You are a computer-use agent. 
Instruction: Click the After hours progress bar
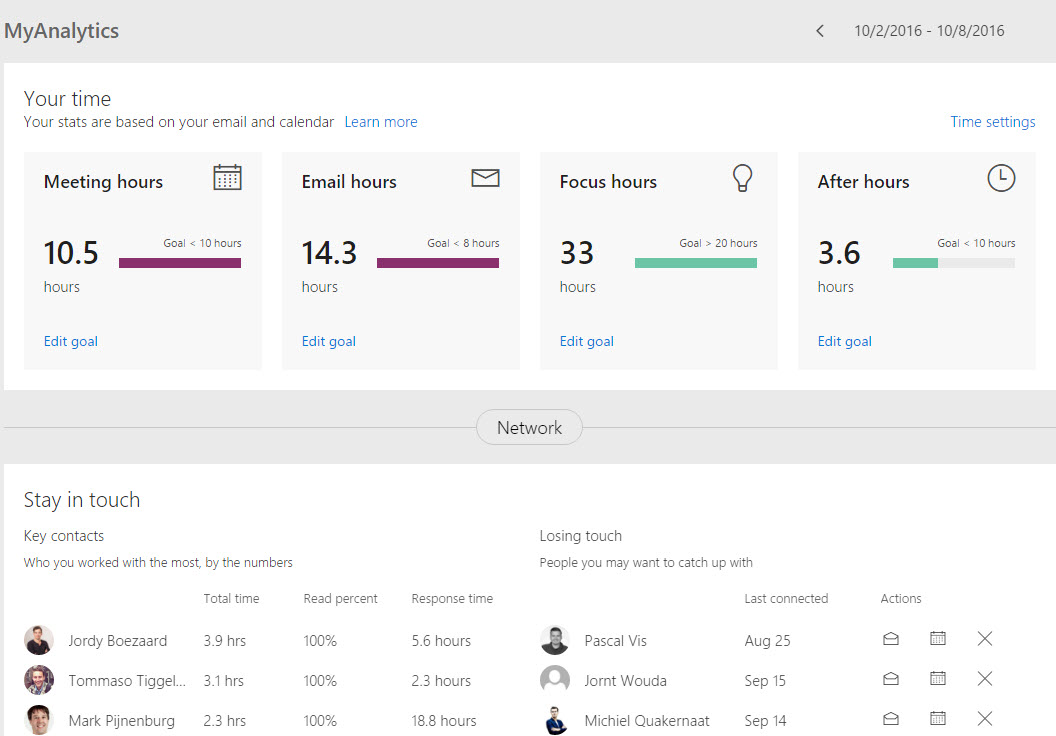(953, 263)
